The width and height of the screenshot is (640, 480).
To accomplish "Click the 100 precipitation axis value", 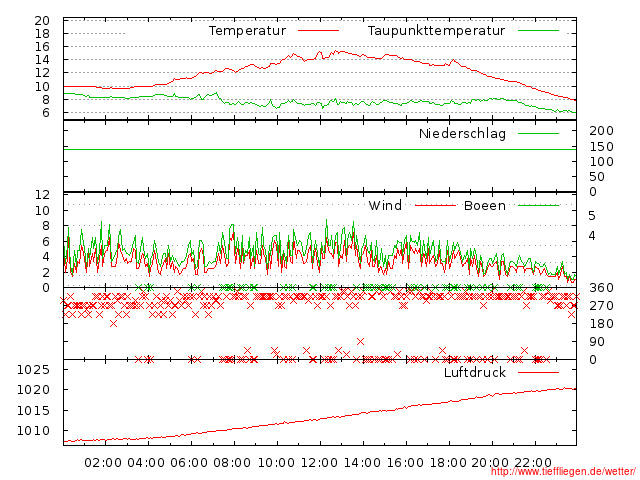I will (601, 162).
